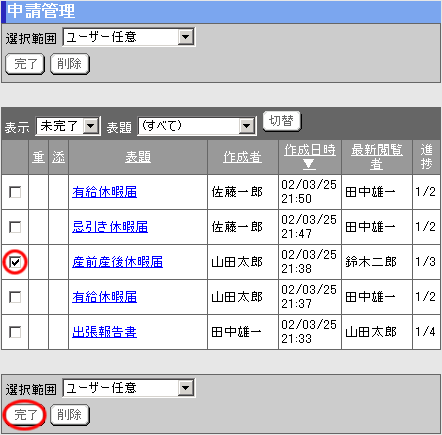This screenshot has height=435, width=442.
Task: Tick the checkbox for the 忌引き休暇届 row
Action: (15, 227)
